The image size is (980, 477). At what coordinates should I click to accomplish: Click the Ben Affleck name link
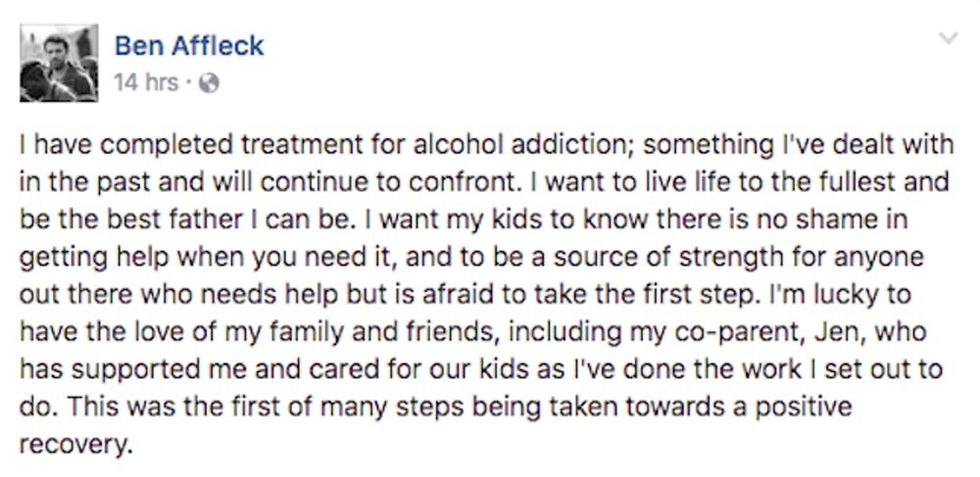[187, 44]
